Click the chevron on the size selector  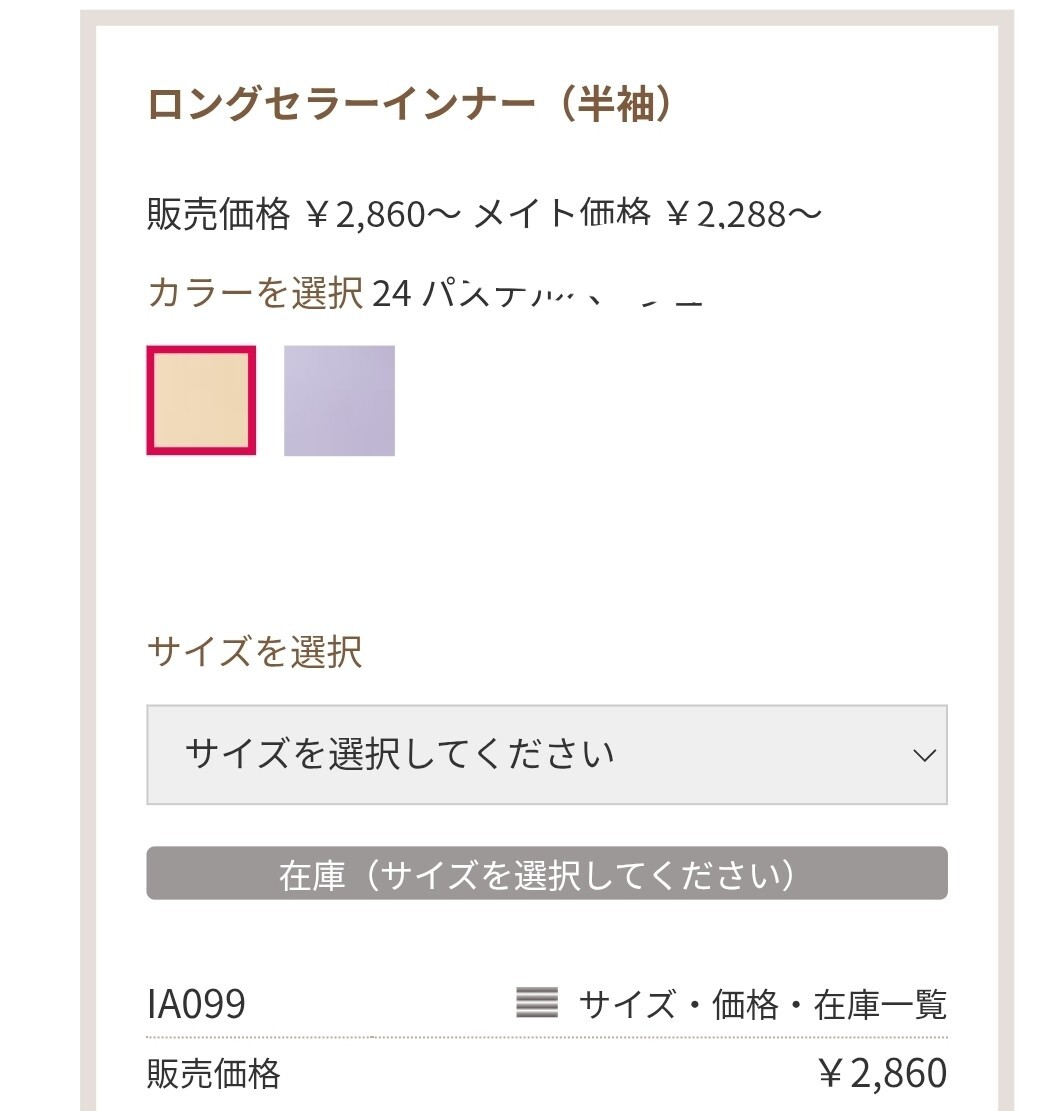(925, 757)
